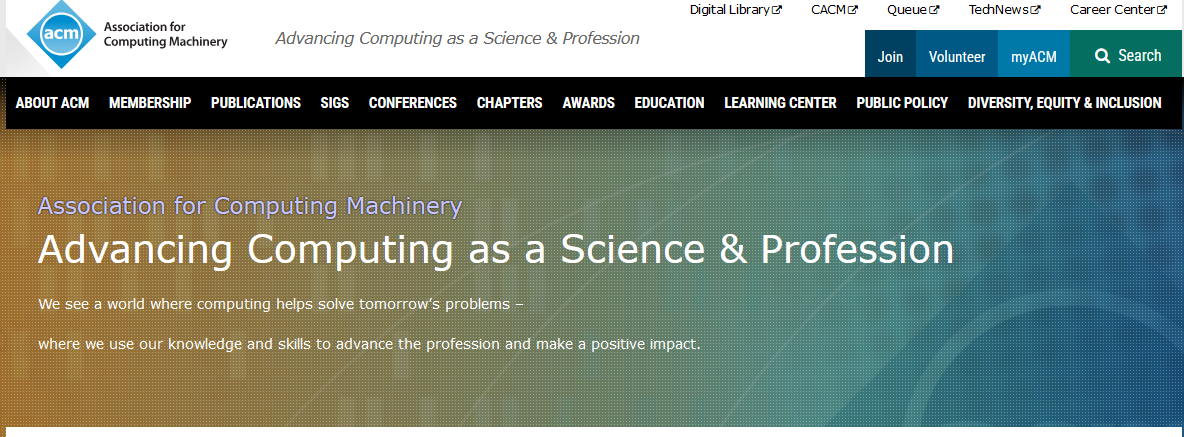Click external-link icon next to CACM
1184x437 pixels.
pos(853,10)
